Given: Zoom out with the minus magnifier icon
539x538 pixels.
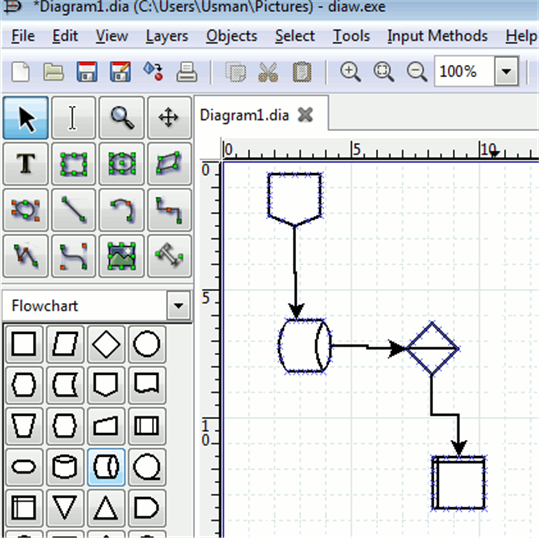Looking at the screenshot, I should click(x=417, y=72).
